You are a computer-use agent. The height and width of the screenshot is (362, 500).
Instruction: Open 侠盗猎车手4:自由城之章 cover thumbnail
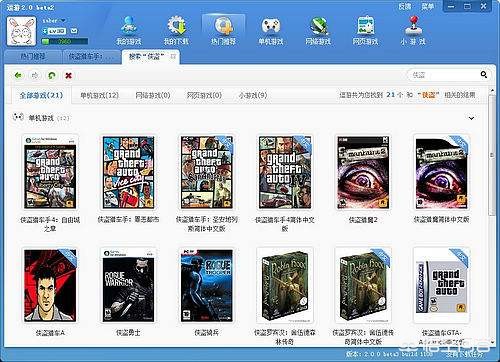click(50, 172)
